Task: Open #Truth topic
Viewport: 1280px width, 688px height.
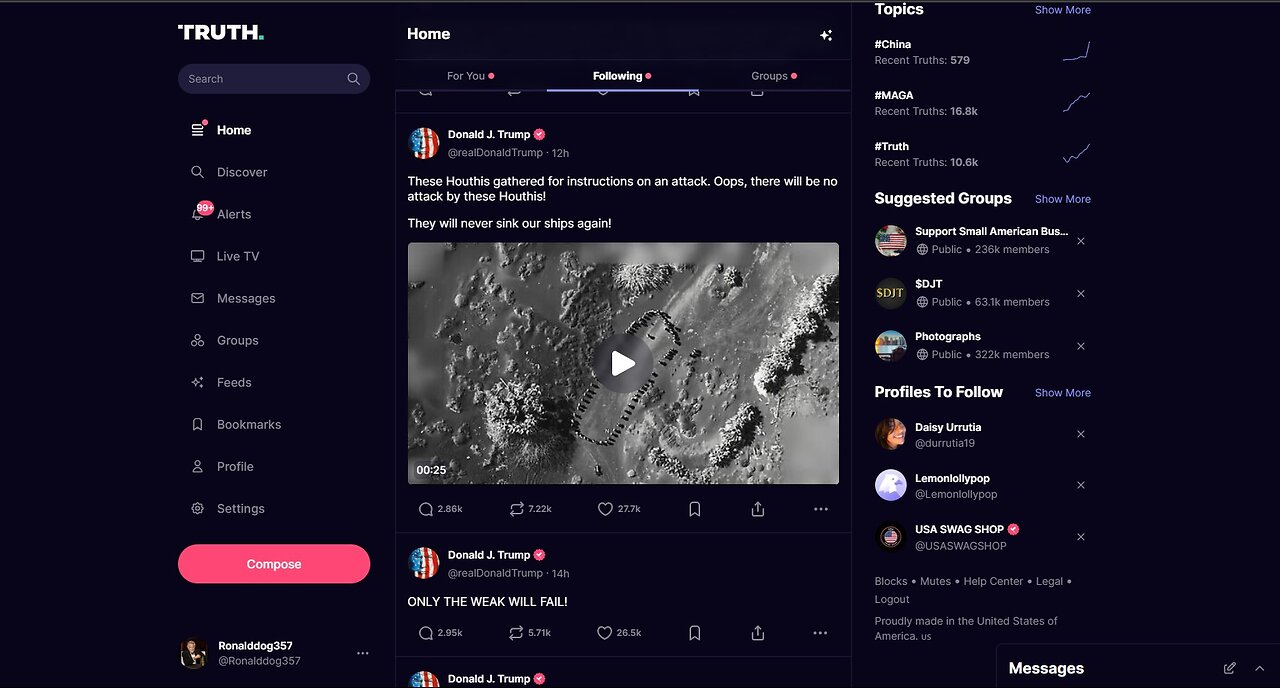Action: 892,146
